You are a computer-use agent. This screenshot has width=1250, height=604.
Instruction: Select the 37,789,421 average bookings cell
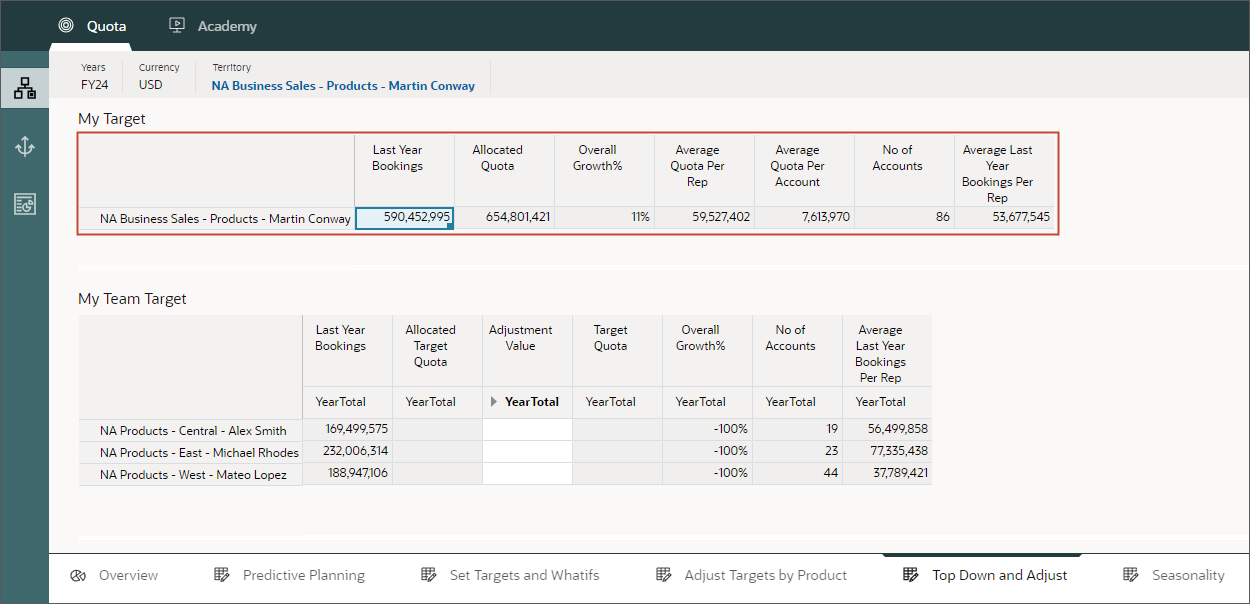click(x=887, y=474)
